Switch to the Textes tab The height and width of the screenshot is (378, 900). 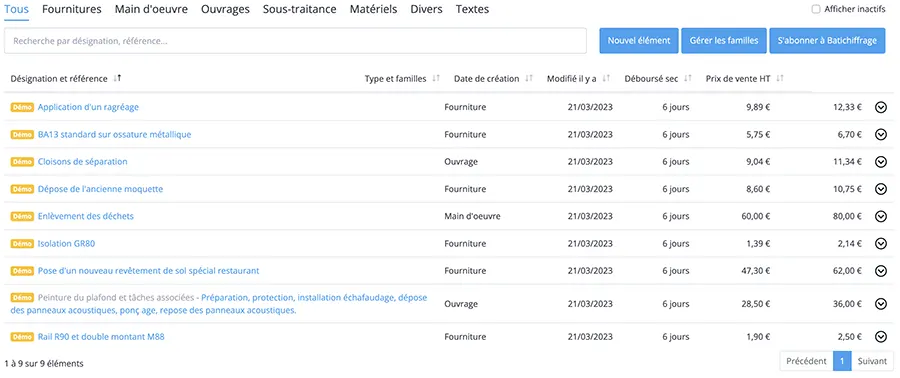point(472,9)
